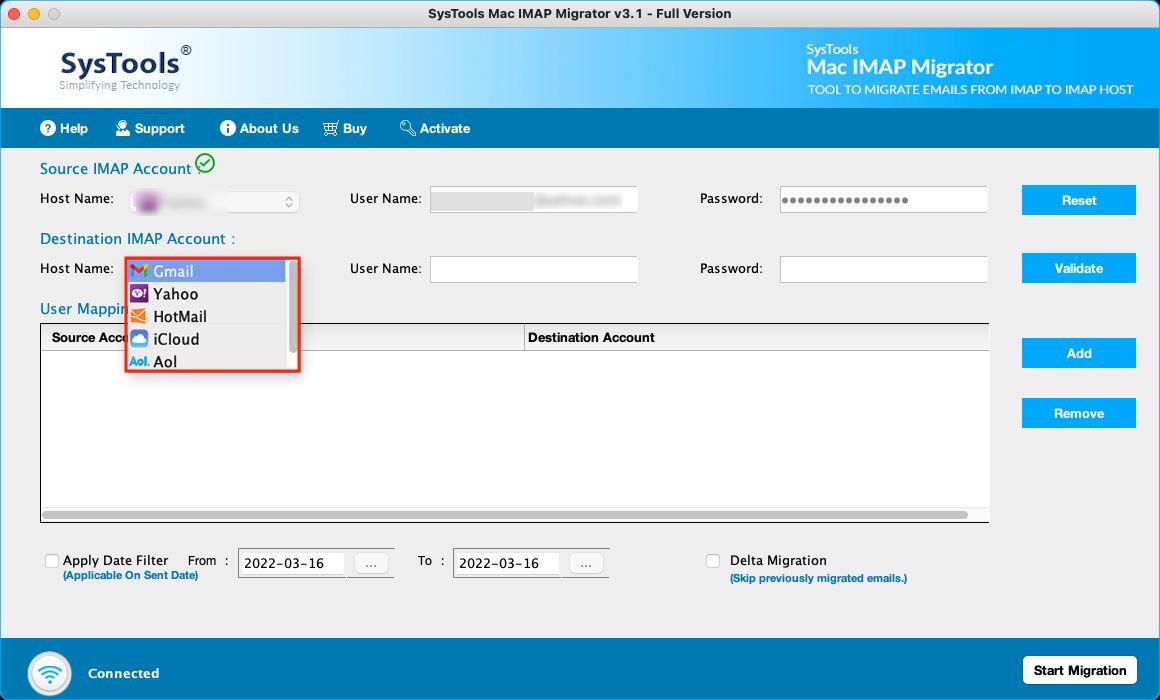This screenshot has width=1160, height=700.
Task: Open the From date picker ellipsis button
Action: (371, 563)
